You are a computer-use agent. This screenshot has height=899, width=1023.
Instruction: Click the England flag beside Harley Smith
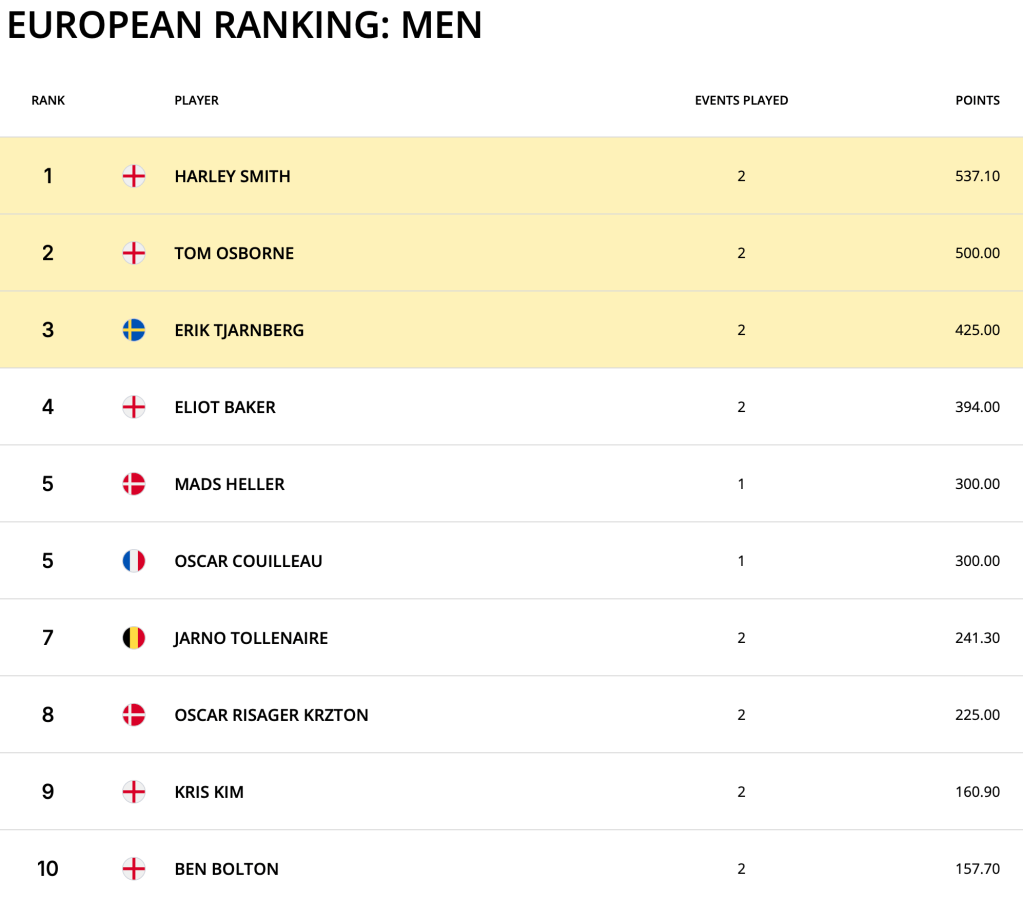pyautogui.click(x=133, y=177)
